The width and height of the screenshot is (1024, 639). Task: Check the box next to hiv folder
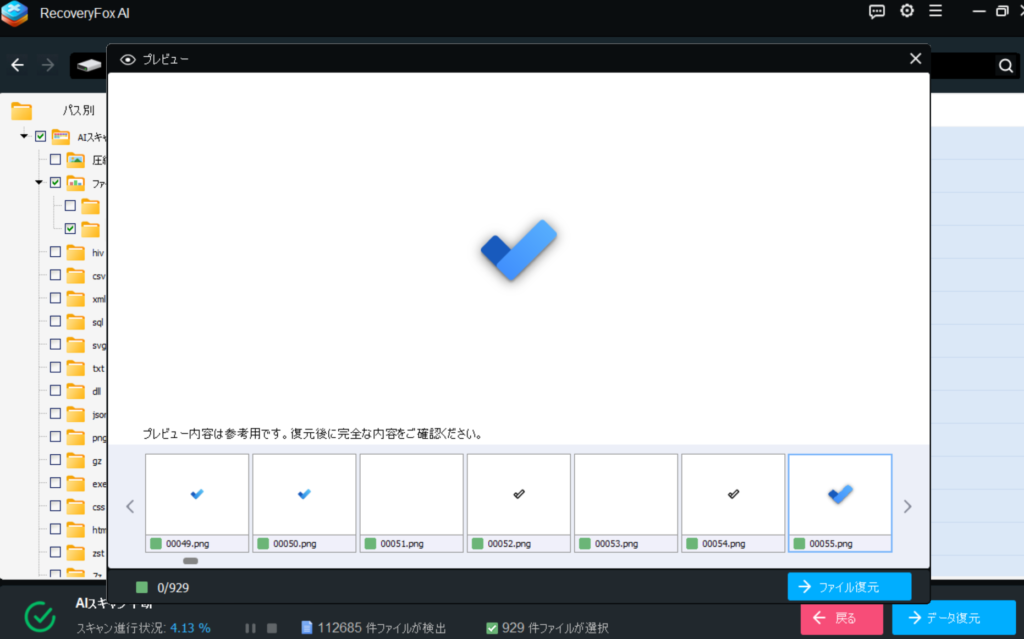coord(55,253)
